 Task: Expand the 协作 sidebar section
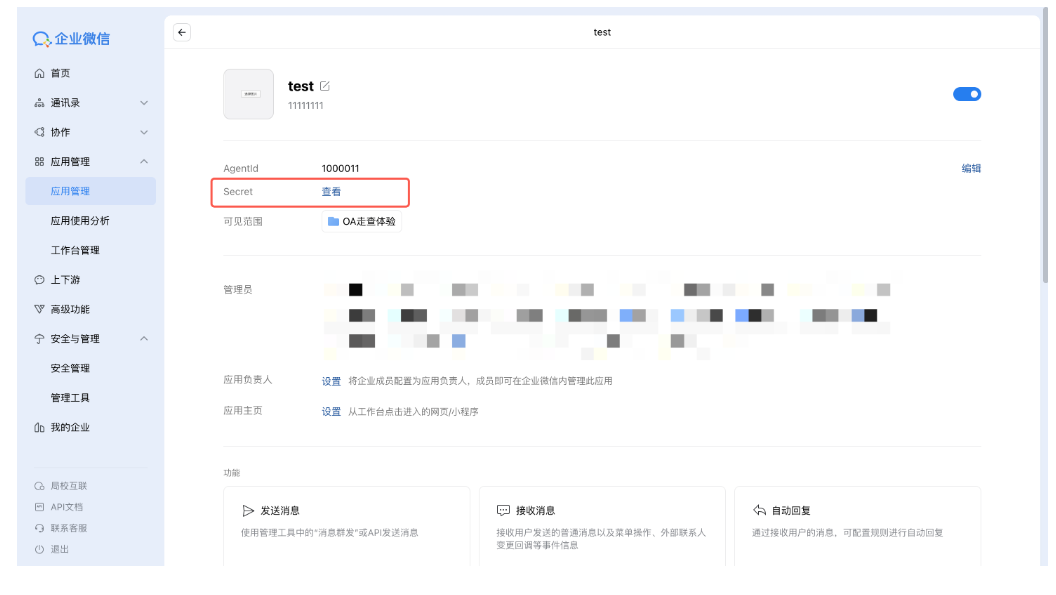tap(143, 131)
